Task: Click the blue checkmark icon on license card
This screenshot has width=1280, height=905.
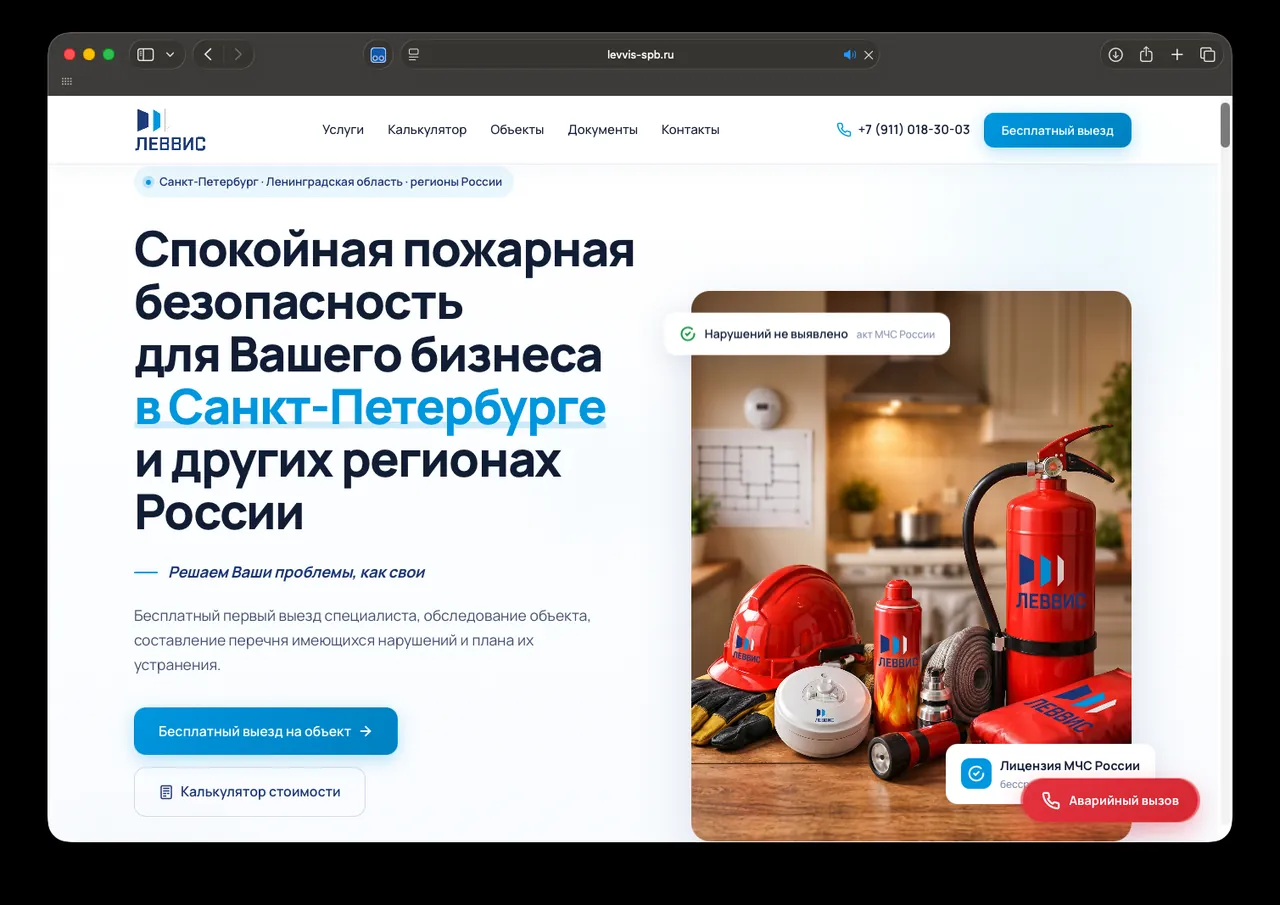Action: click(x=976, y=774)
